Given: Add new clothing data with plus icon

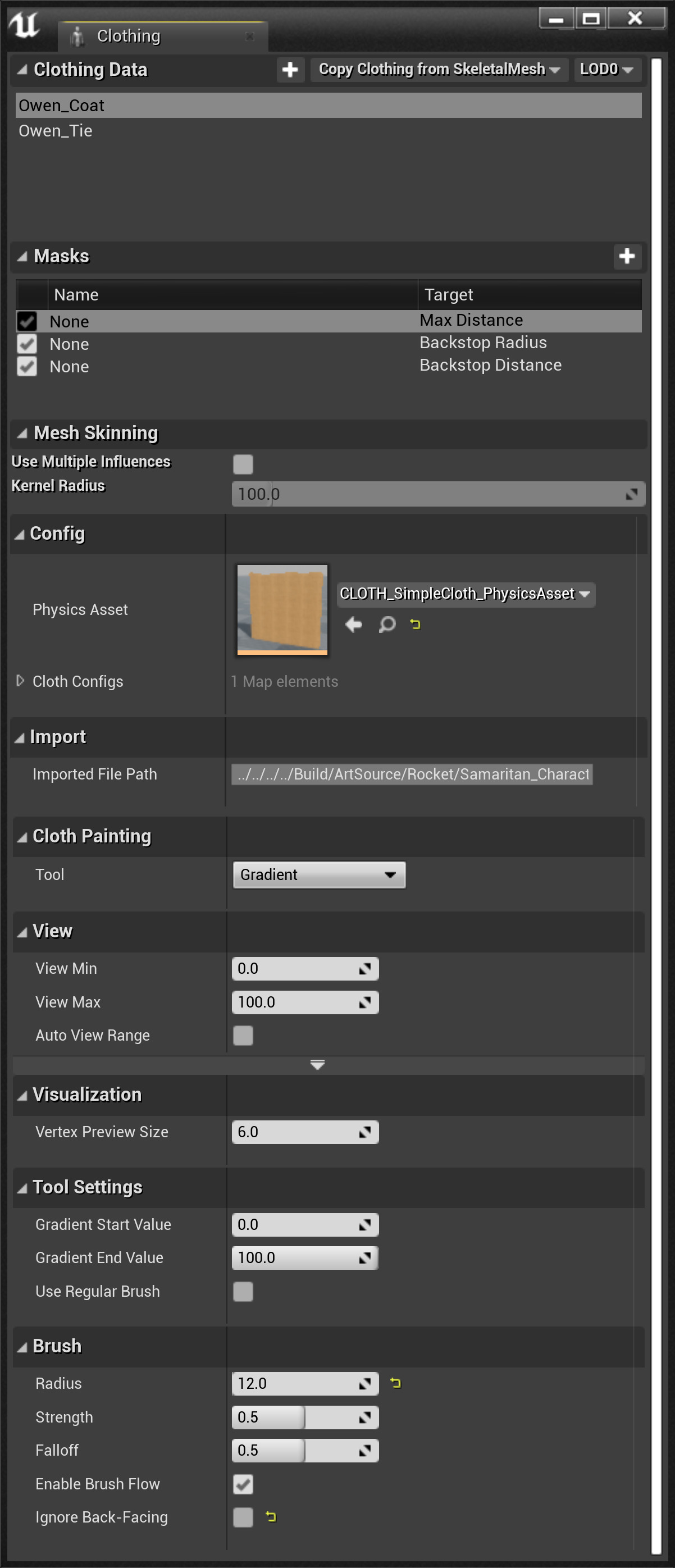Looking at the screenshot, I should [x=290, y=70].
